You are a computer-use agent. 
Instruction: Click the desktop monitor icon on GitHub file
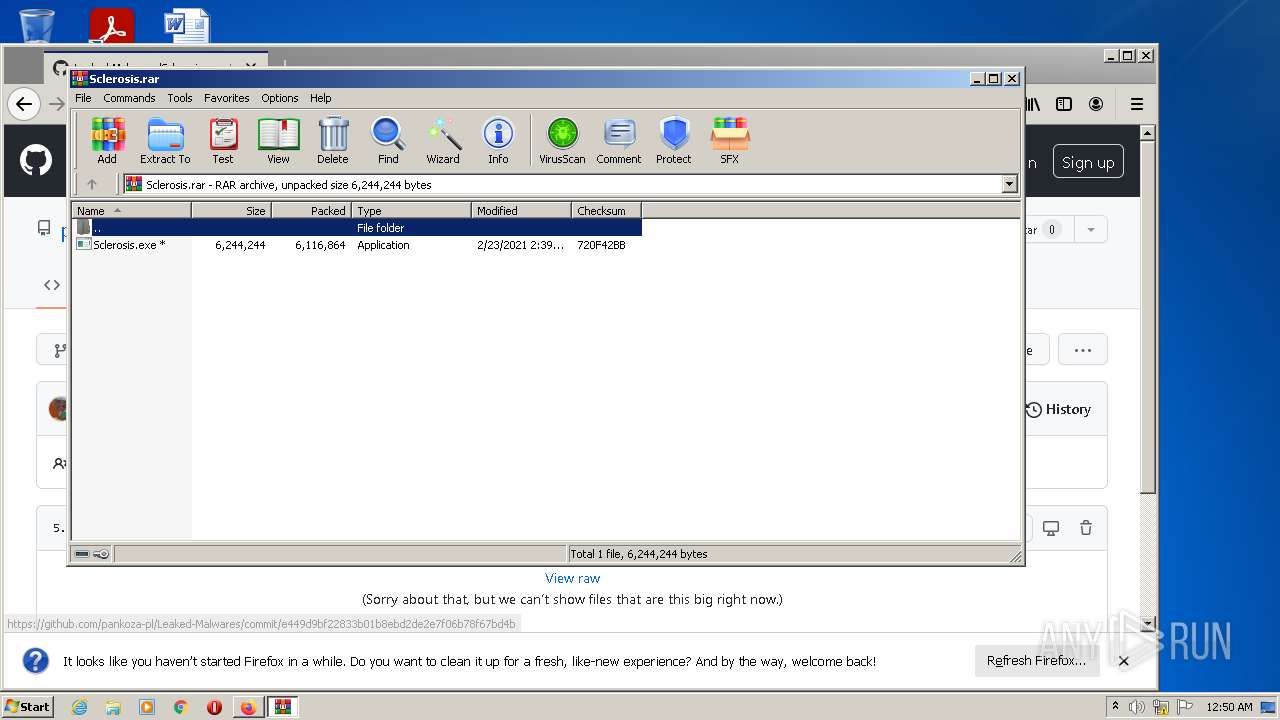[x=1051, y=528]
